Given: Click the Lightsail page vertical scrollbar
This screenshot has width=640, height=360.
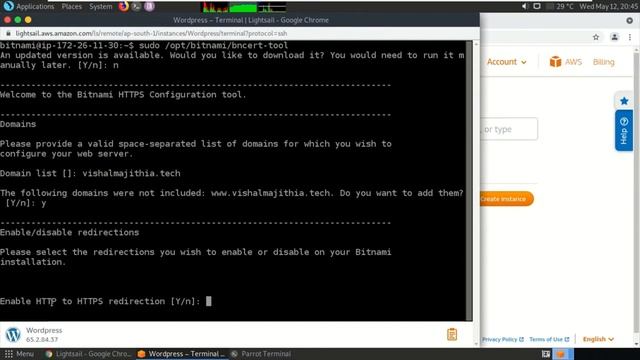Looking at the screenshot, I should 636,196.
